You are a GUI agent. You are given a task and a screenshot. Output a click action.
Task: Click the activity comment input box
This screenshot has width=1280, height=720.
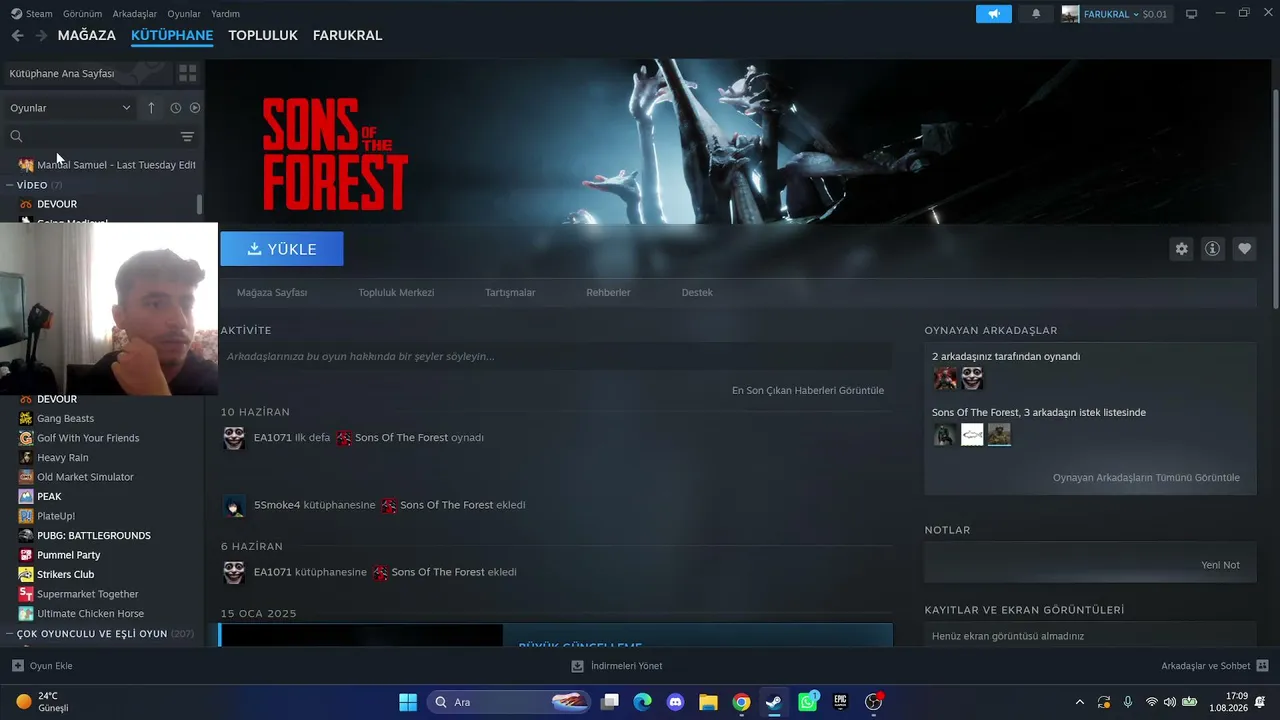556,357
